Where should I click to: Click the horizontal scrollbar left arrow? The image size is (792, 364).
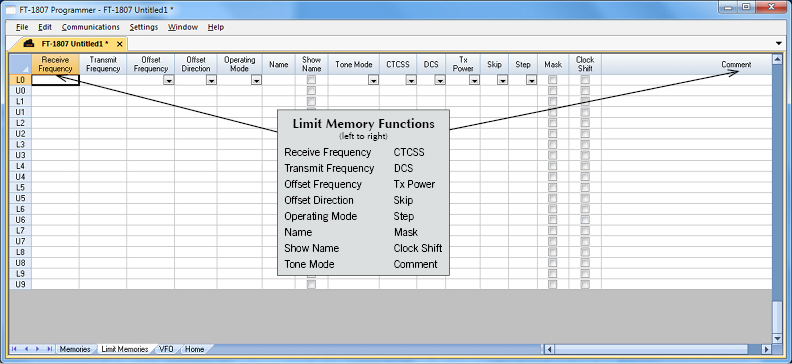550,349
